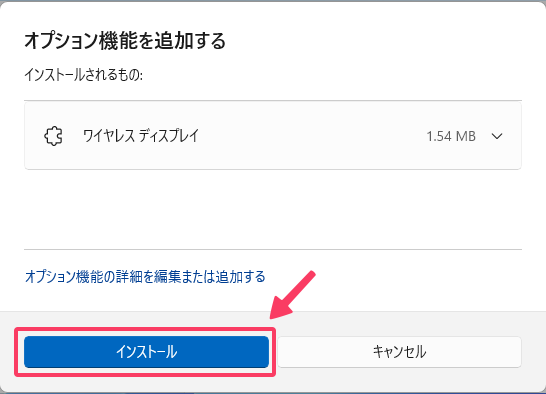
Task: Click the word オプション in the dialog title
Action: click(x=61, y=41)
